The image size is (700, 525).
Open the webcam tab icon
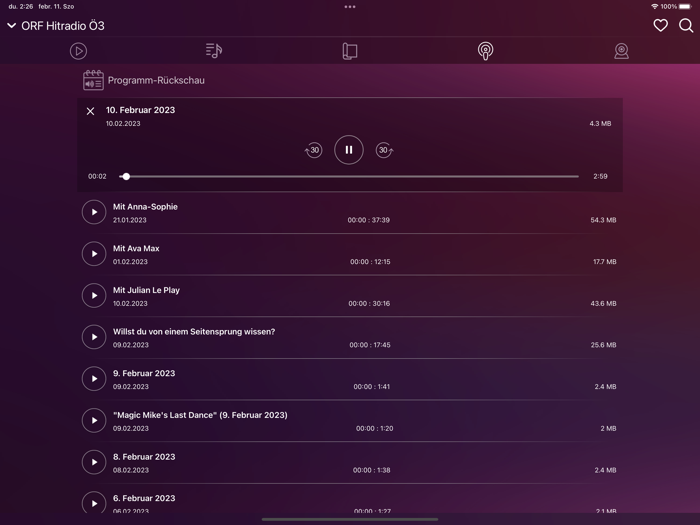pos(621,51)
